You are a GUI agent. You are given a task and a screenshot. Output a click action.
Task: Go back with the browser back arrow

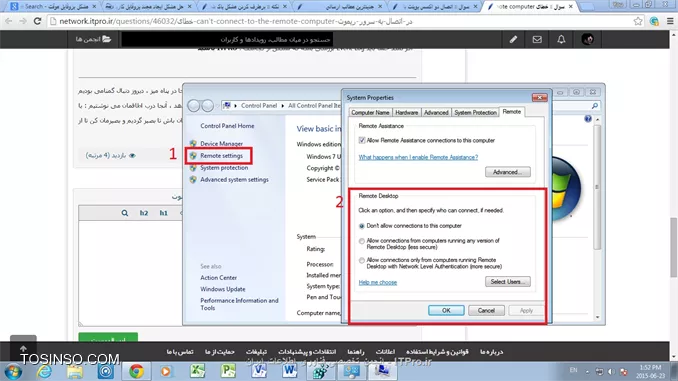point(9,21)
